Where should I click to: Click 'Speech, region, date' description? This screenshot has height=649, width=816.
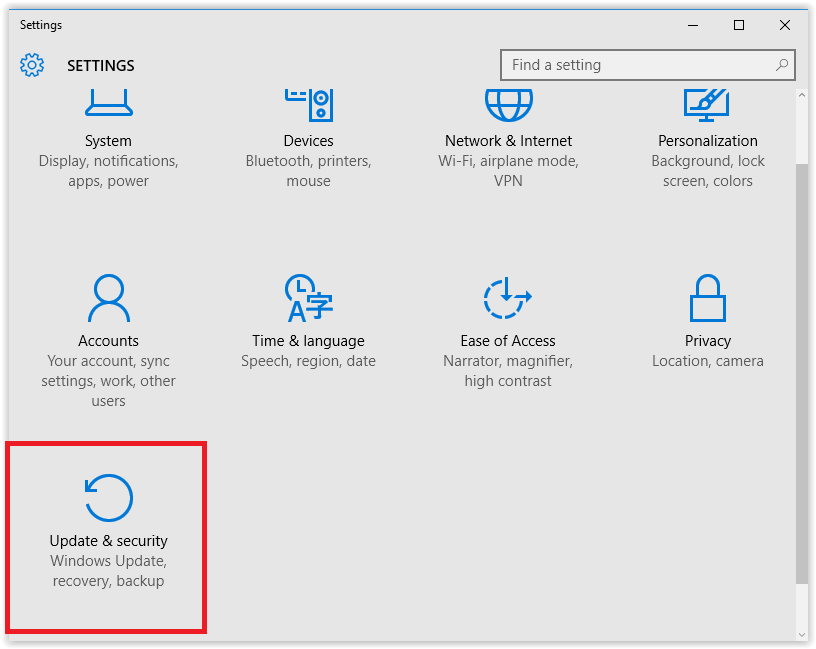click(309, 361)
